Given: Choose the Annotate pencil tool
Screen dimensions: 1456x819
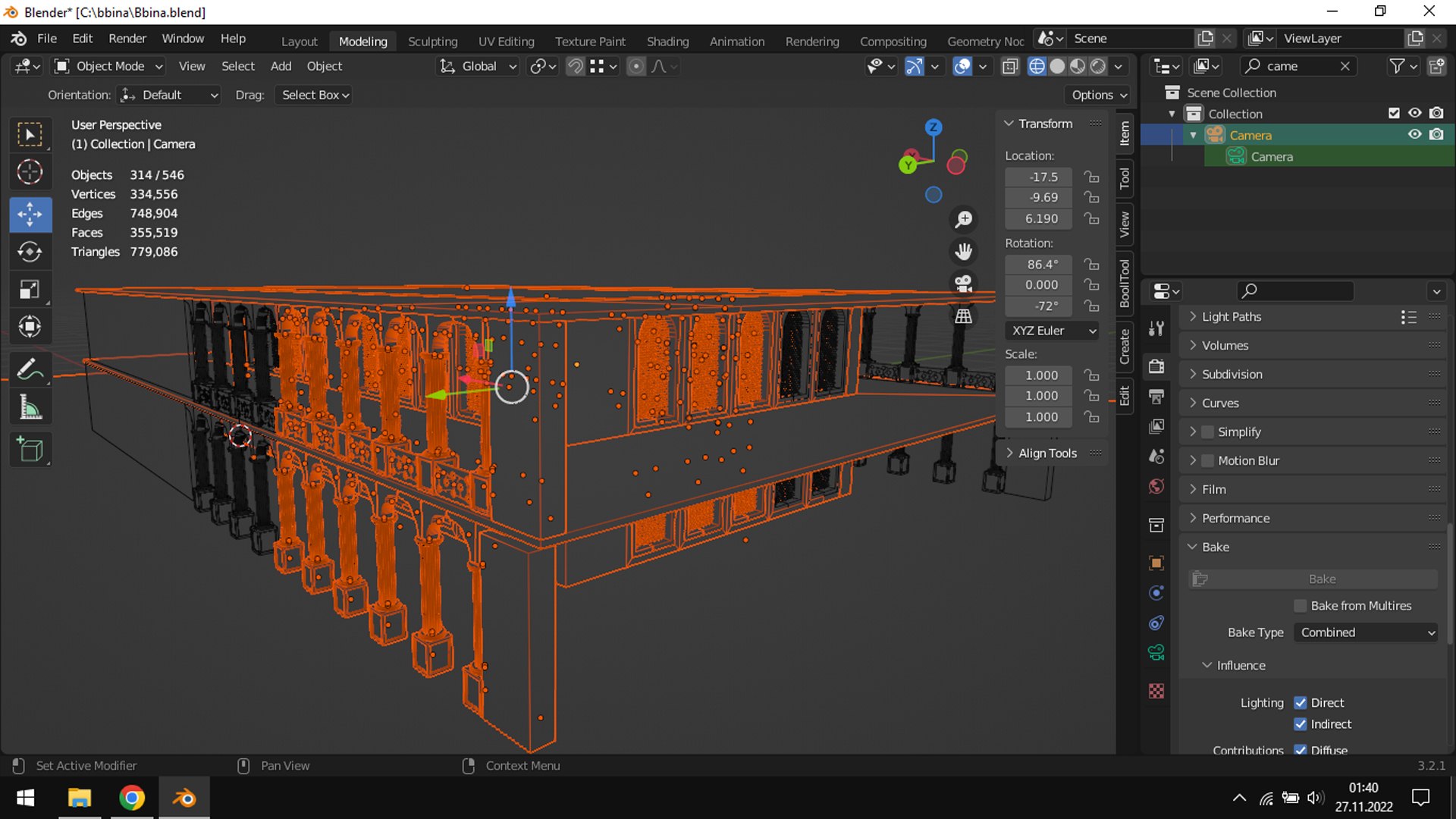Looking at the screenshot, I should (x=30, y=370).
